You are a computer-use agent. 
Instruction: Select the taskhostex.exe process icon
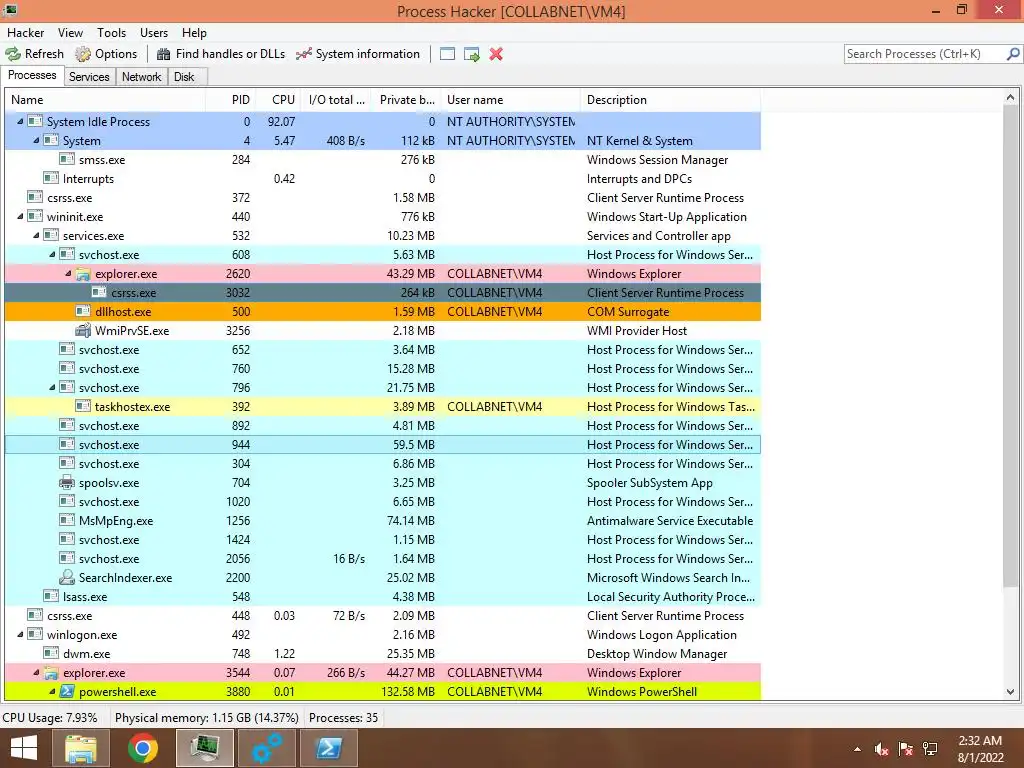pyautogui.click(x=83, y=406)
